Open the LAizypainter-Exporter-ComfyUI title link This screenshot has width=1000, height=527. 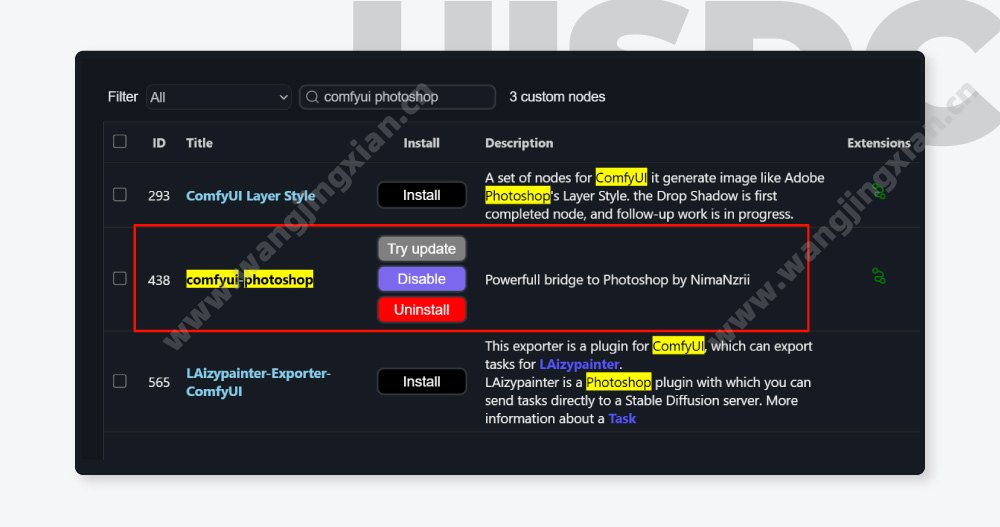tap(258, 382)
